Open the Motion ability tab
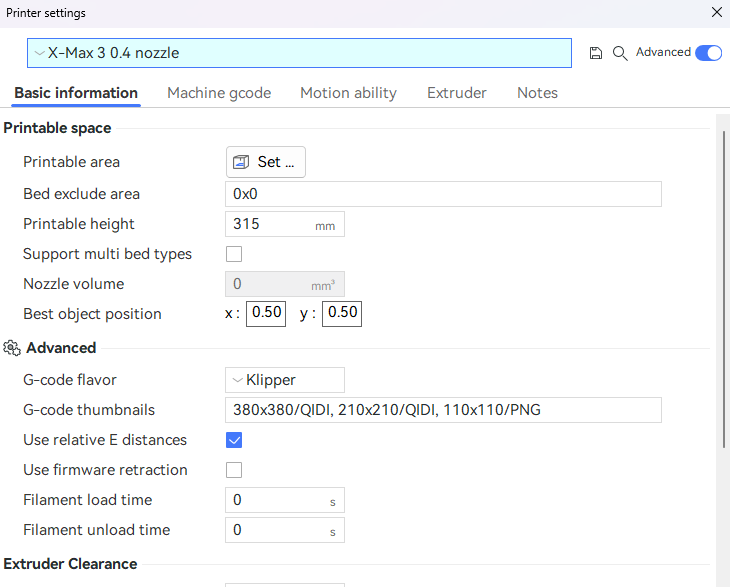The image size is (730, 587). click(348, 93)
